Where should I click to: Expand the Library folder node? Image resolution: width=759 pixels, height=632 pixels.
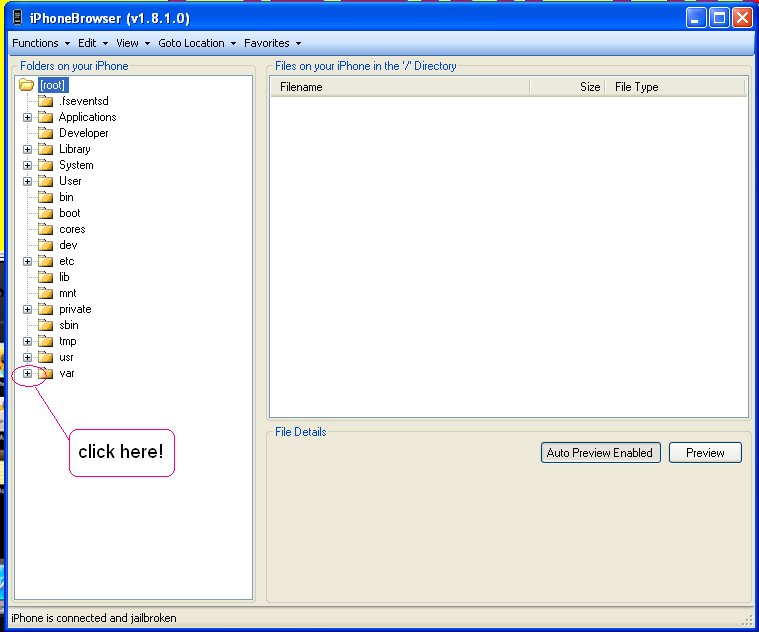28,149
